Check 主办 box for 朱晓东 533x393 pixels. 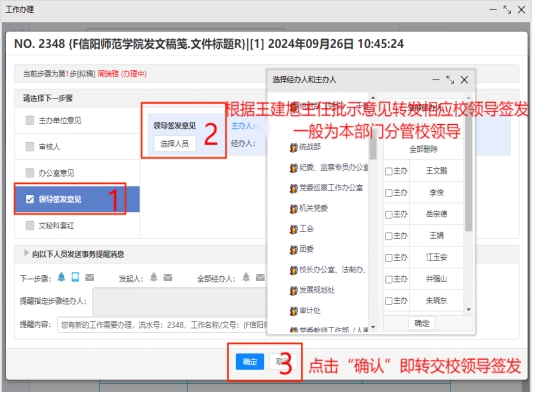coord(389,301)
